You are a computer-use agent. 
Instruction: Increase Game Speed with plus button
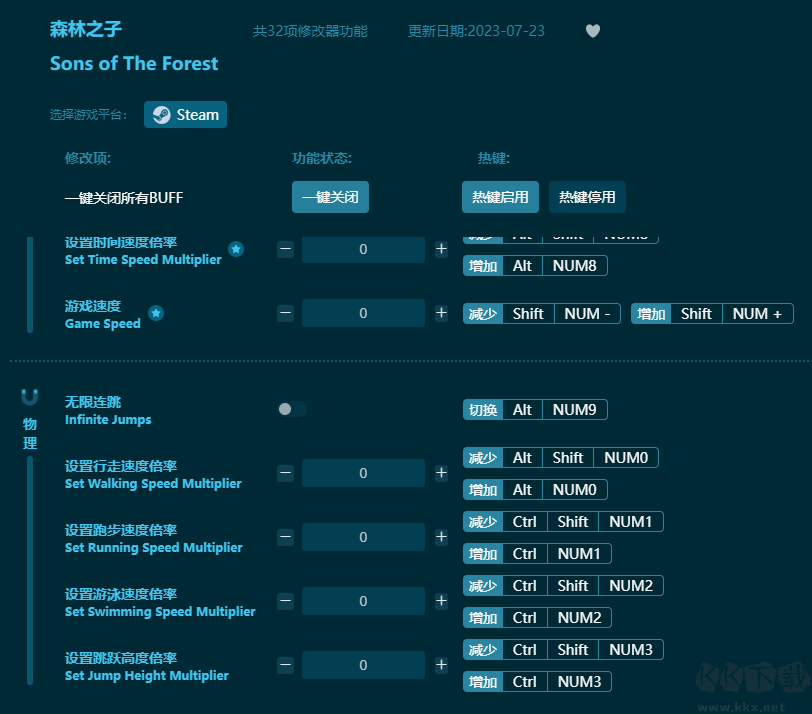point(441,313)
